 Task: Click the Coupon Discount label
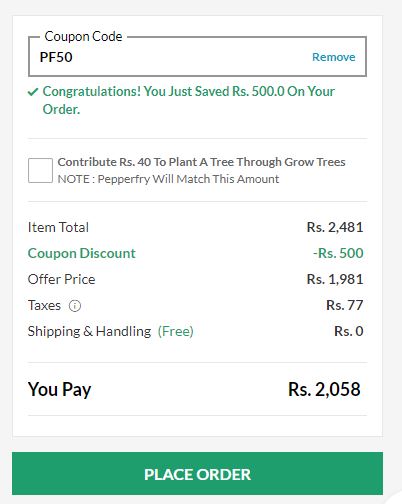pyautogui.click(x=82, y=253)
